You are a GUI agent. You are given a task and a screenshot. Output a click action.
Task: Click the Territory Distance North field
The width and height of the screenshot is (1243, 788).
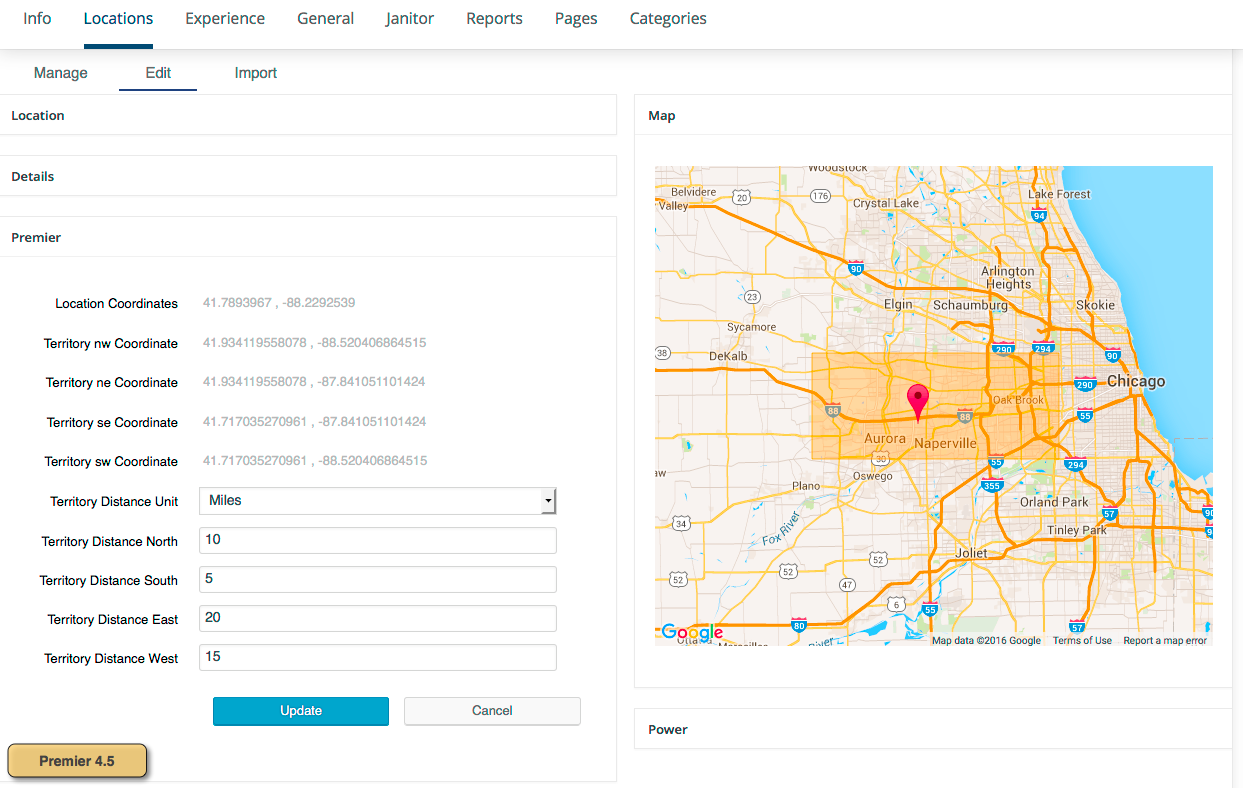[x=377, y=540]
